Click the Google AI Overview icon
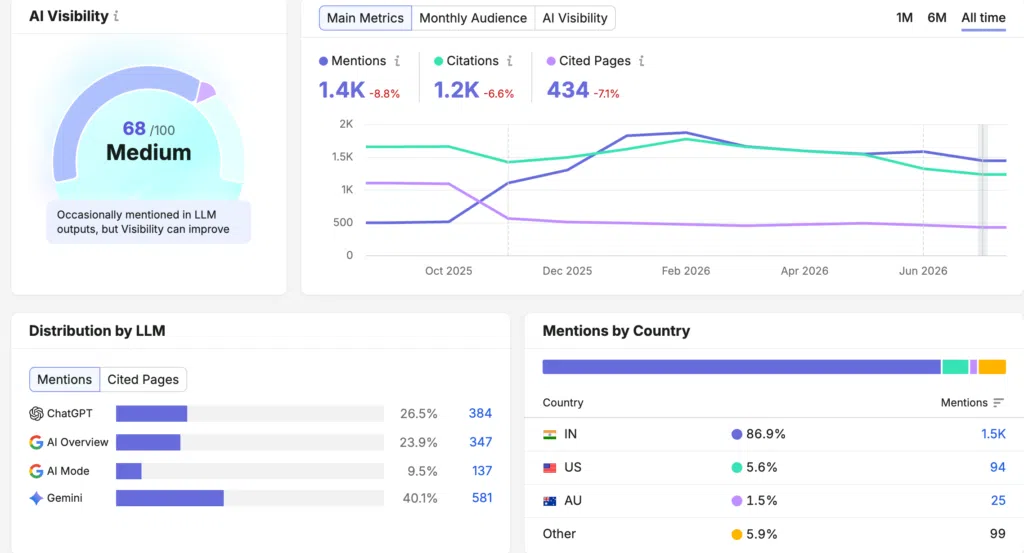Image resolution: width=1024 pixels, height=553 pixels. click(x=37, y=442)
